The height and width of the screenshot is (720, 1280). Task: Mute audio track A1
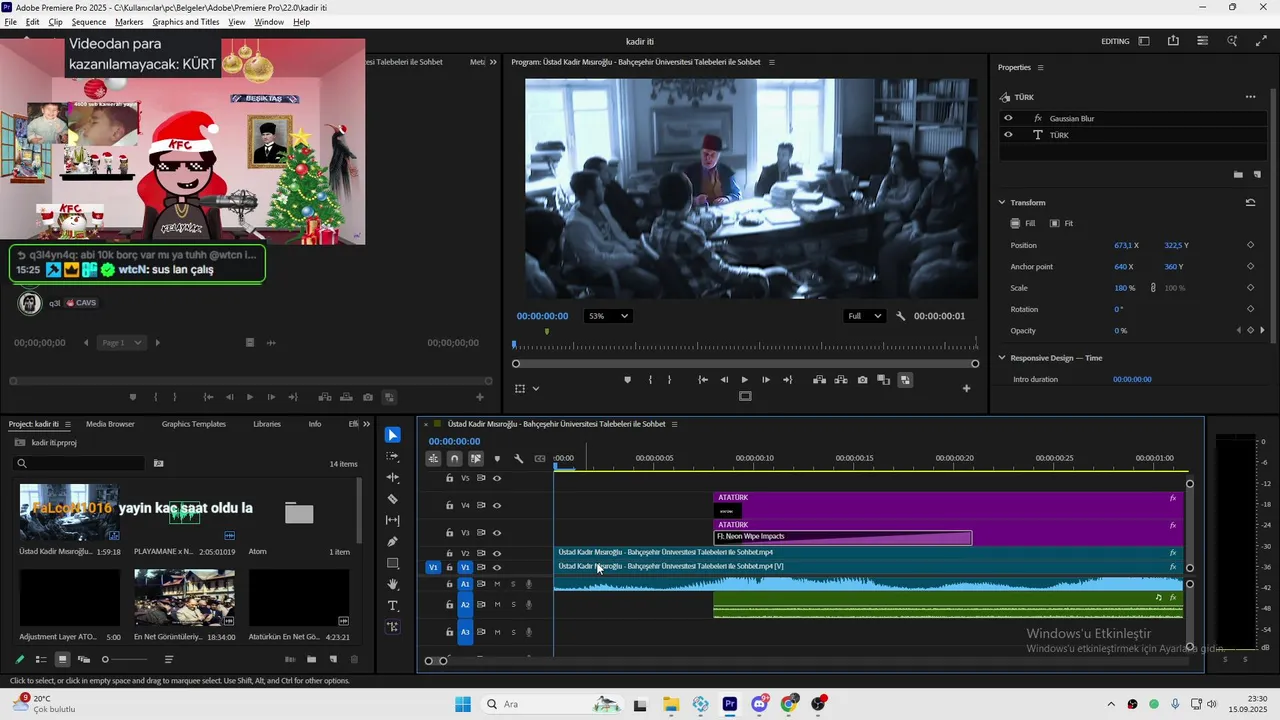click(x=497, y=584)
